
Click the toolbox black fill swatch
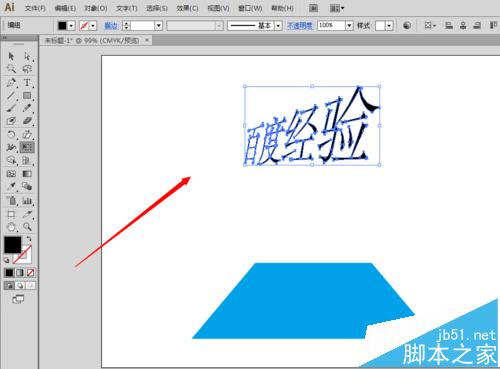pos(13,245)
